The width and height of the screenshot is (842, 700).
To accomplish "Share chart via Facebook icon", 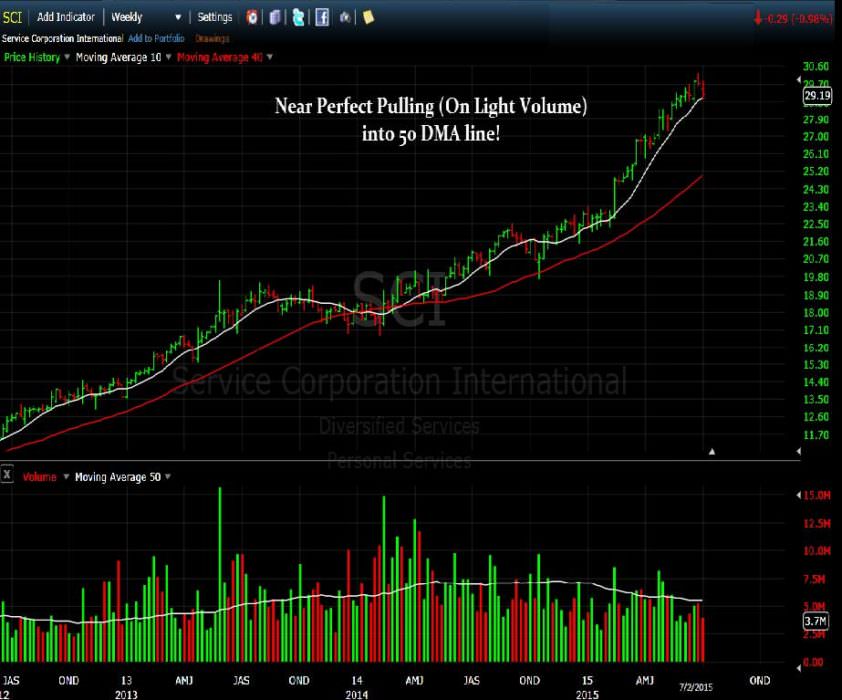I will pos(322,17).
